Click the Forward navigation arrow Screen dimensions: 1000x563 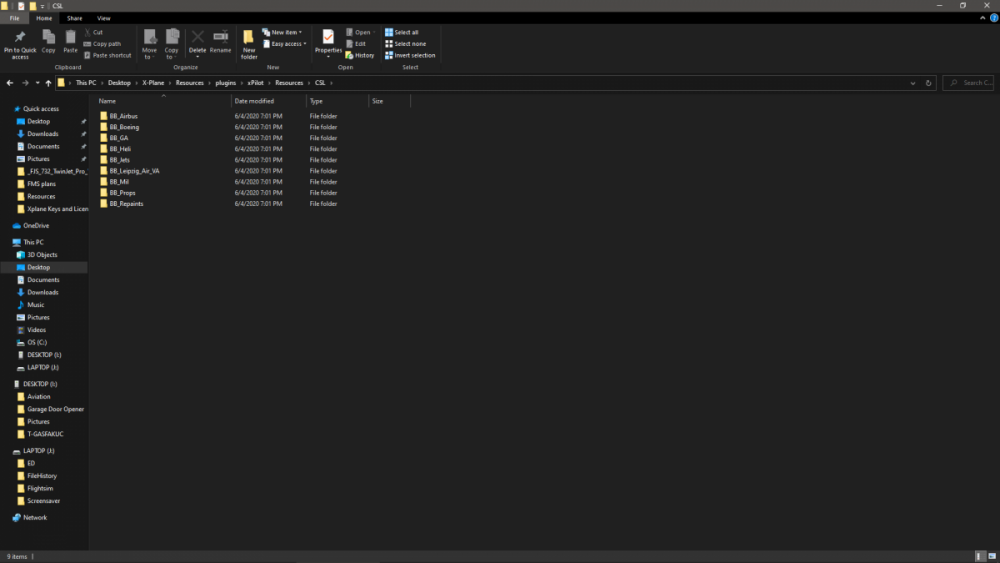coord(25,83)
